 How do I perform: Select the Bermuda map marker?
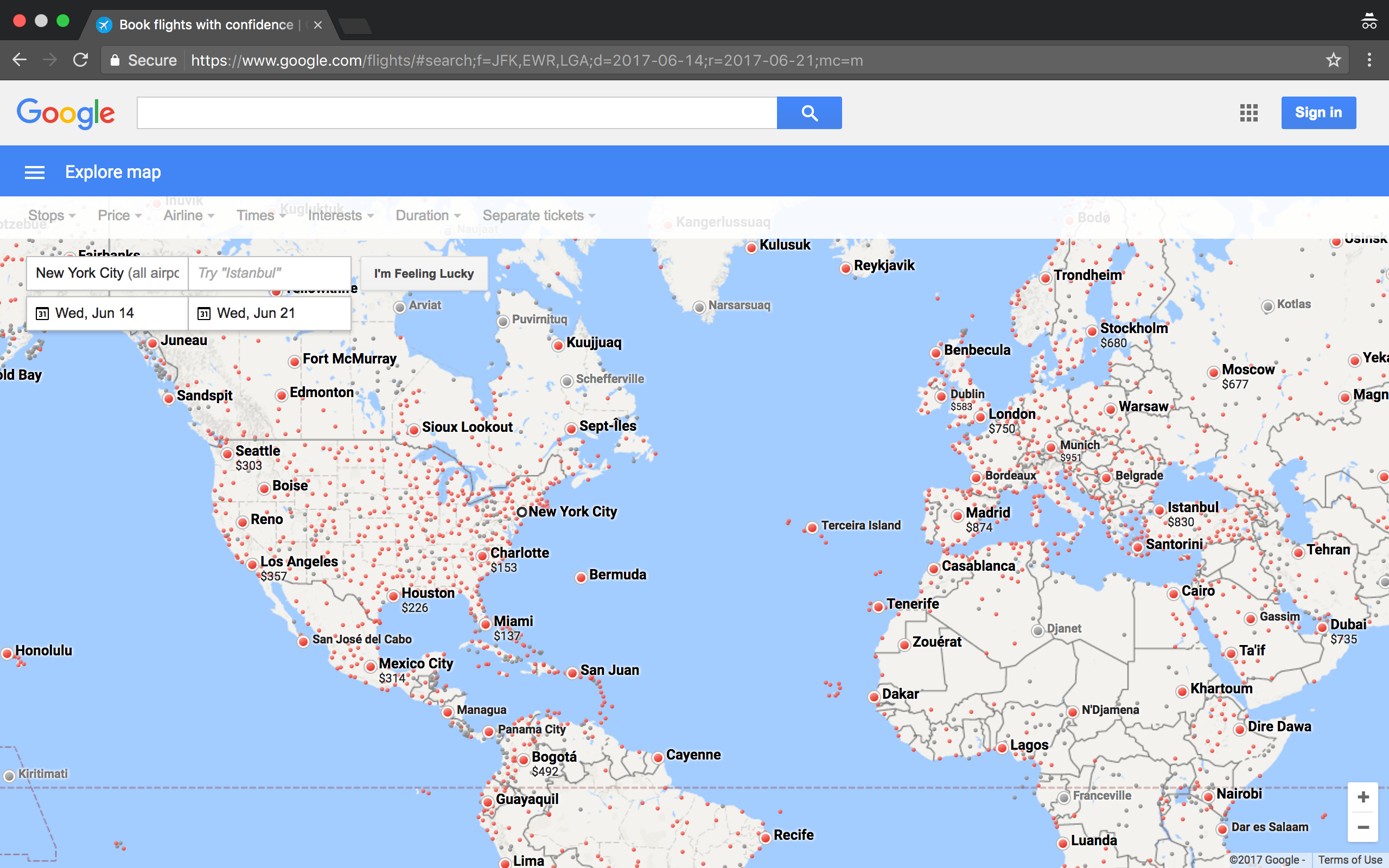581,578
